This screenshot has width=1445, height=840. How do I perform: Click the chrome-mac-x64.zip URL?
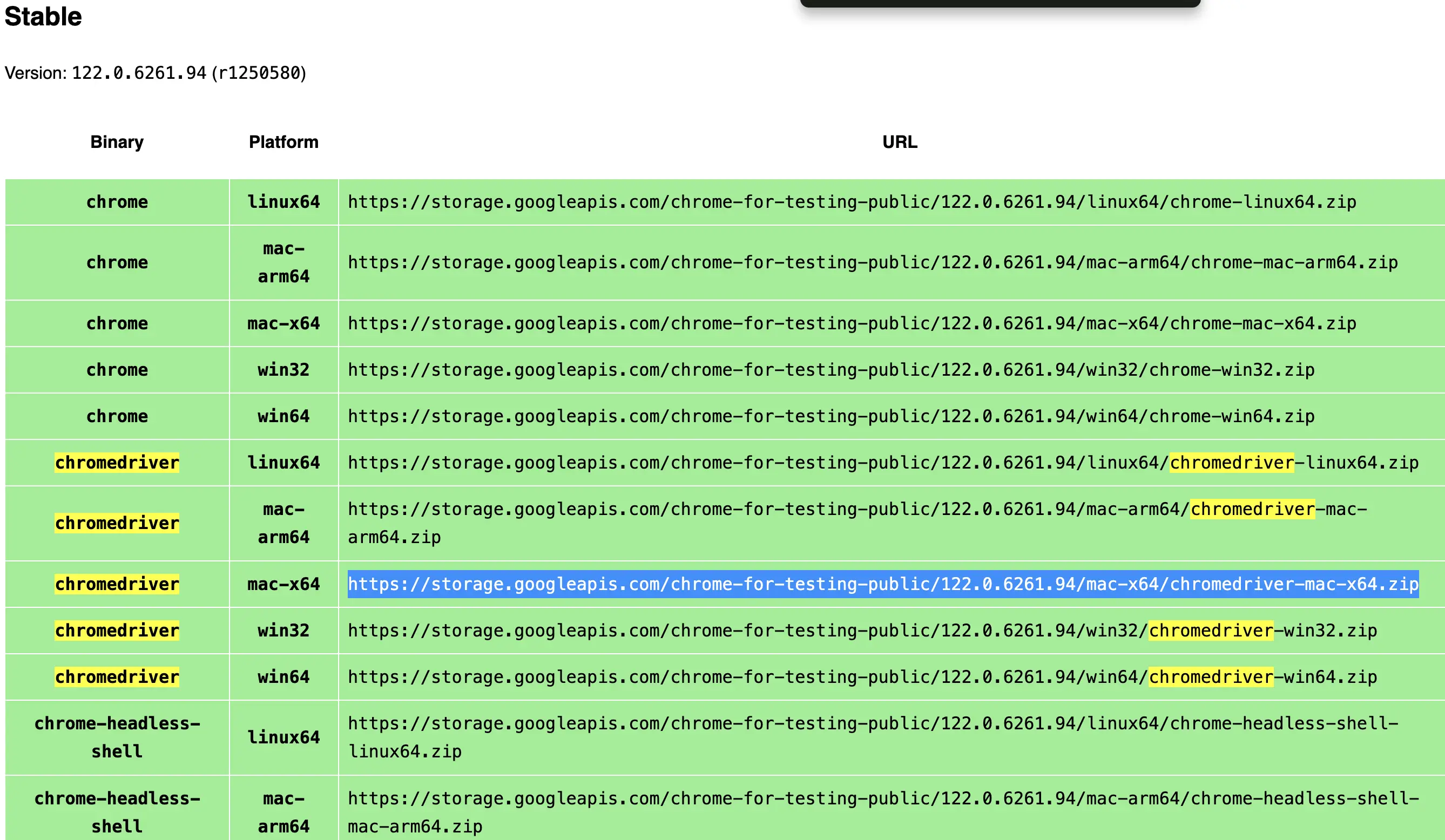click(852, 323)
